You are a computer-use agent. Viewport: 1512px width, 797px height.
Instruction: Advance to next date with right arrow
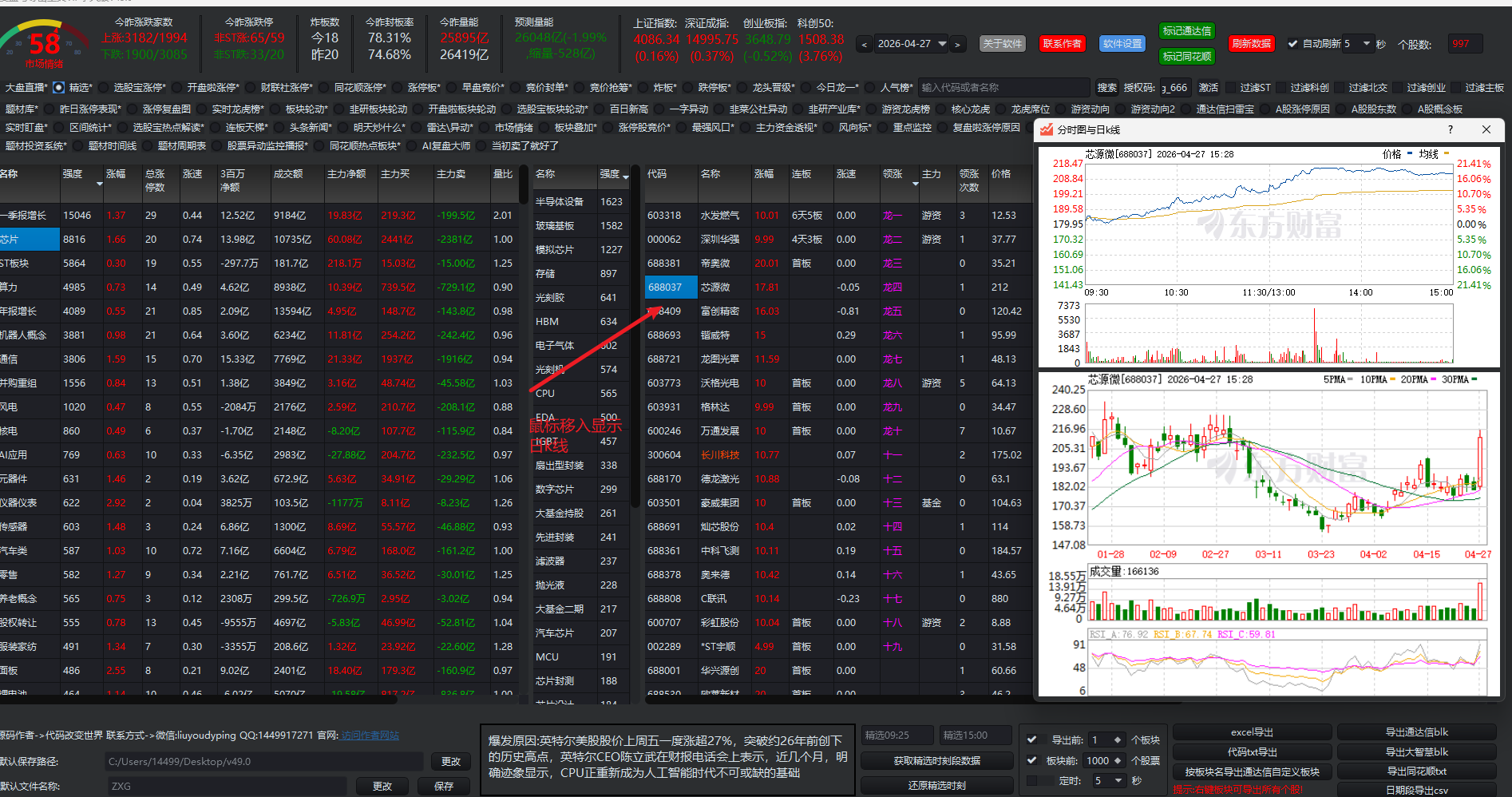[x=957, y=45]
